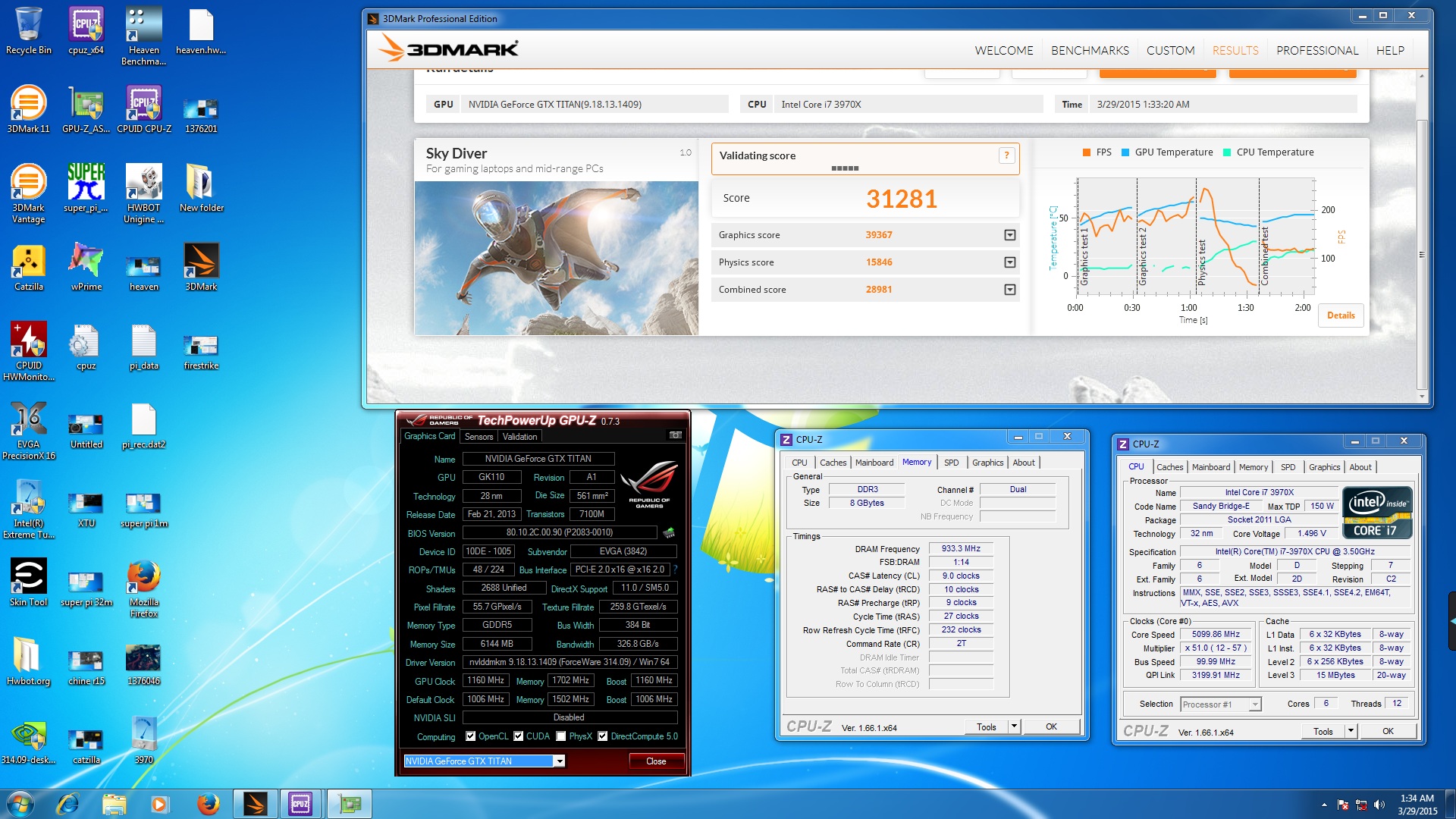Screen dimensions: 1456x819
Task: Open the CPUID HWMonitor desktop icon
Action: point(28,352)
